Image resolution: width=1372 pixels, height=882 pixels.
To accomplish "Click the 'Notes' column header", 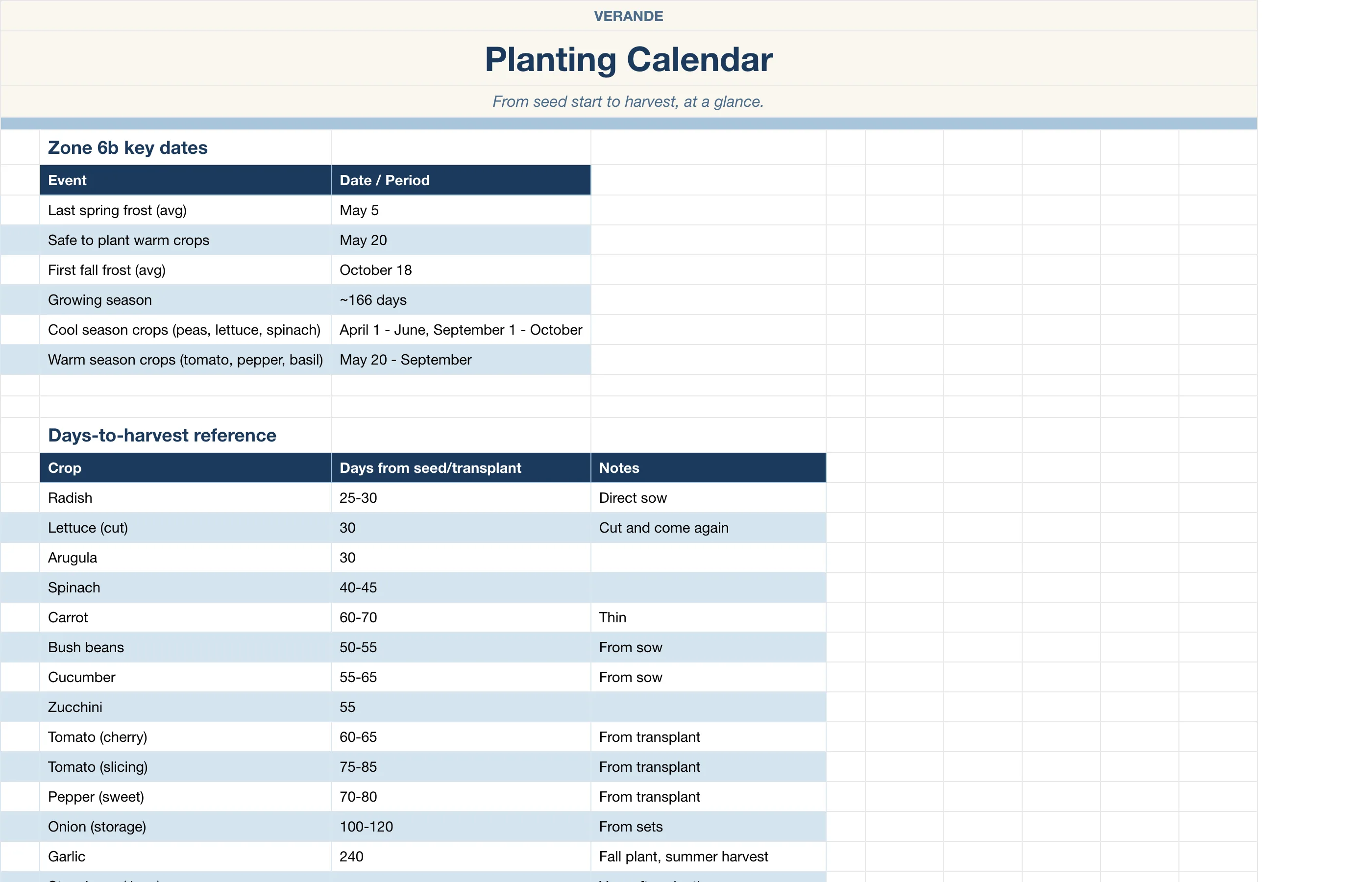I will click(708, 468).
